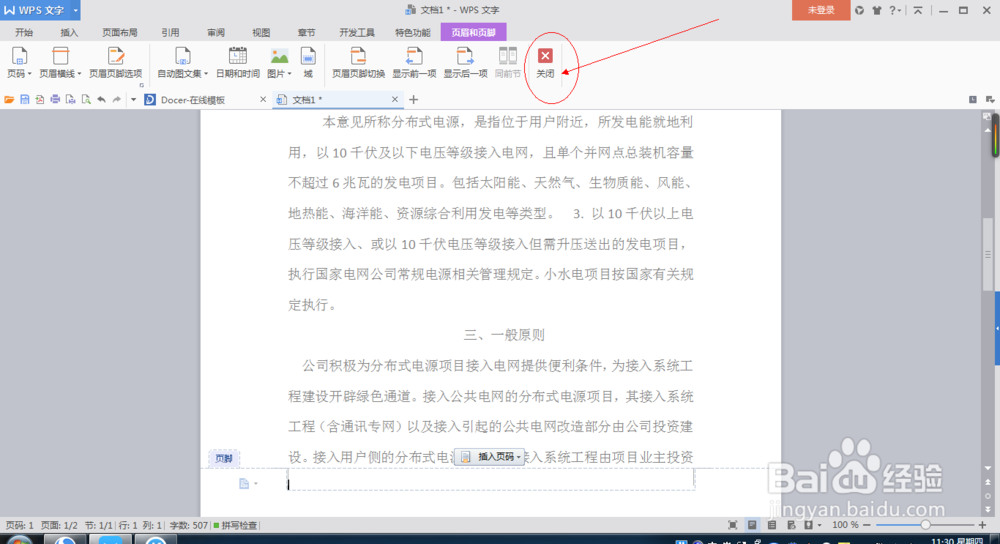
Task: Expand the 页眉横线 dropdown arrow
Action: point(79,74)
